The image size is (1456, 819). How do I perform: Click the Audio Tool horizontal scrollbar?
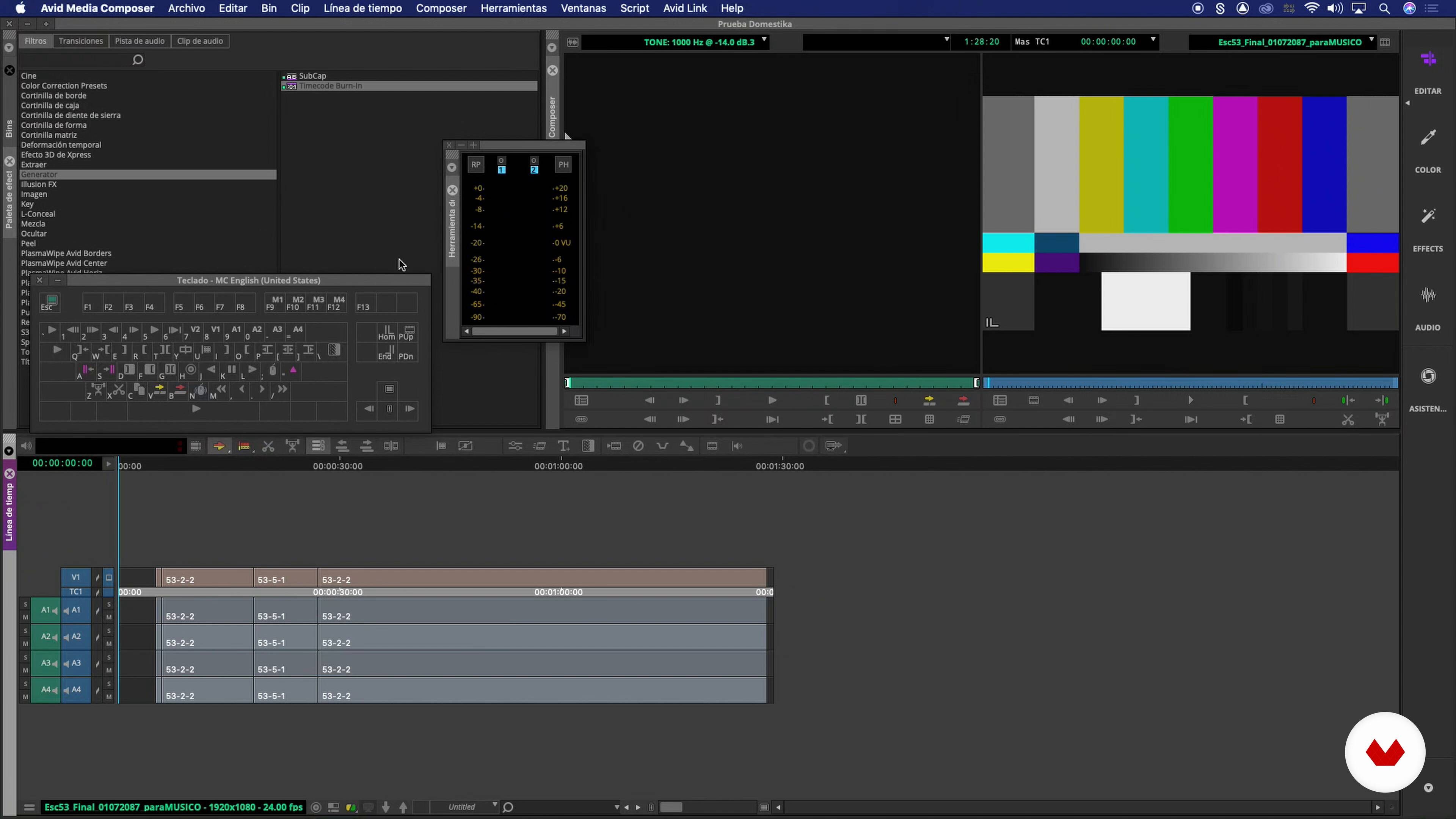515,331
